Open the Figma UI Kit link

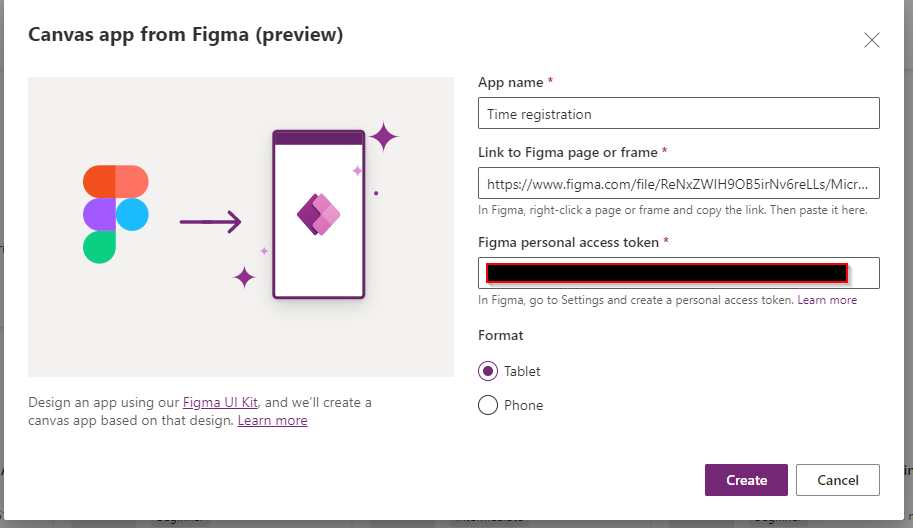[220, 402]
